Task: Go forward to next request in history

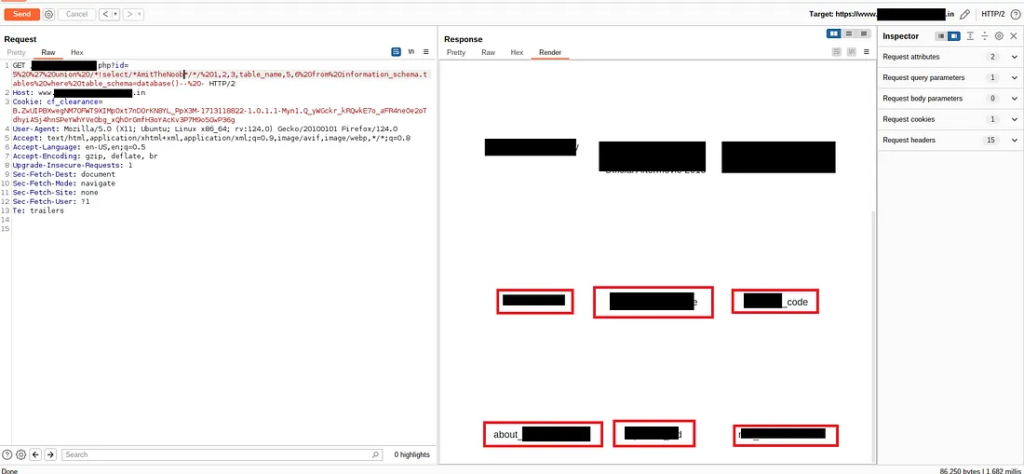Action: tap(129, 14)
